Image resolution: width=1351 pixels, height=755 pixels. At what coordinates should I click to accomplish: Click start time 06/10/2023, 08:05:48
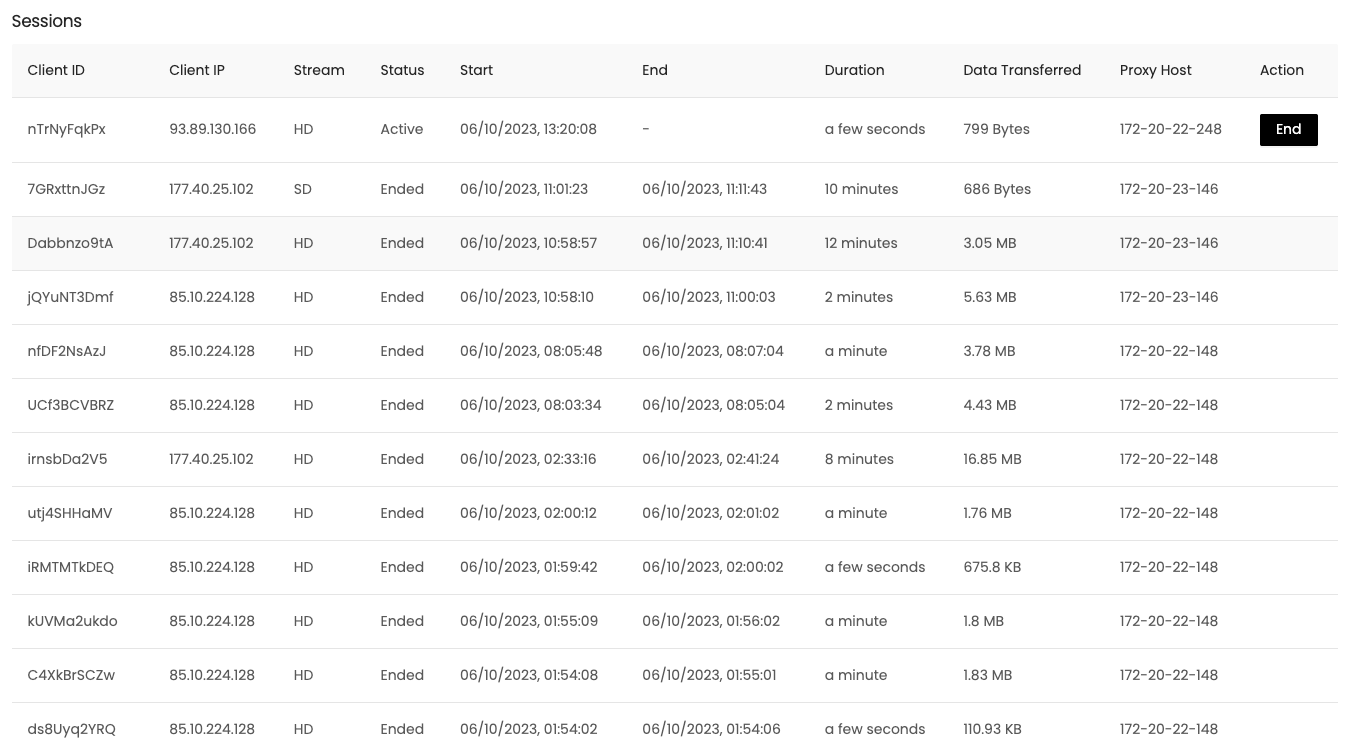point(531,351)
